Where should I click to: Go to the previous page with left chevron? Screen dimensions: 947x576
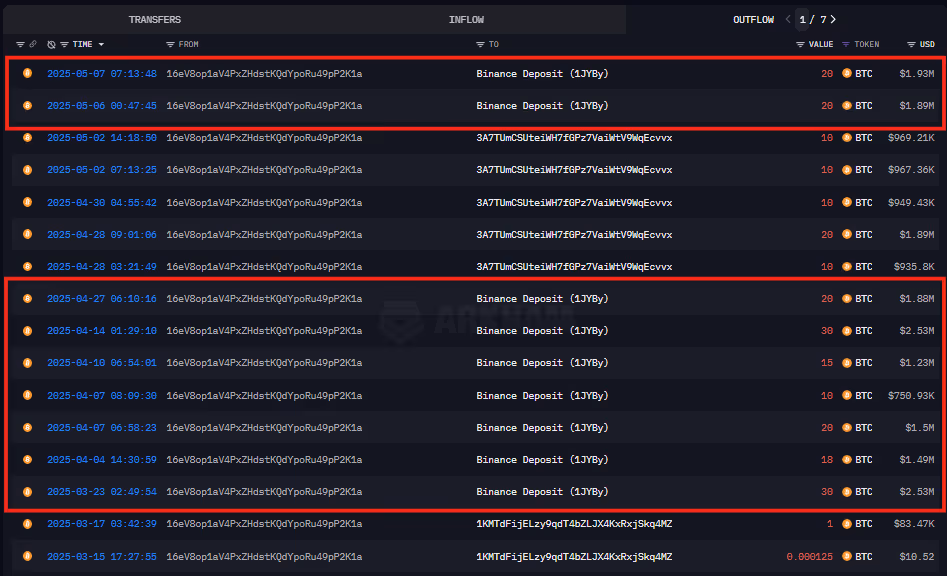[786, 19]
